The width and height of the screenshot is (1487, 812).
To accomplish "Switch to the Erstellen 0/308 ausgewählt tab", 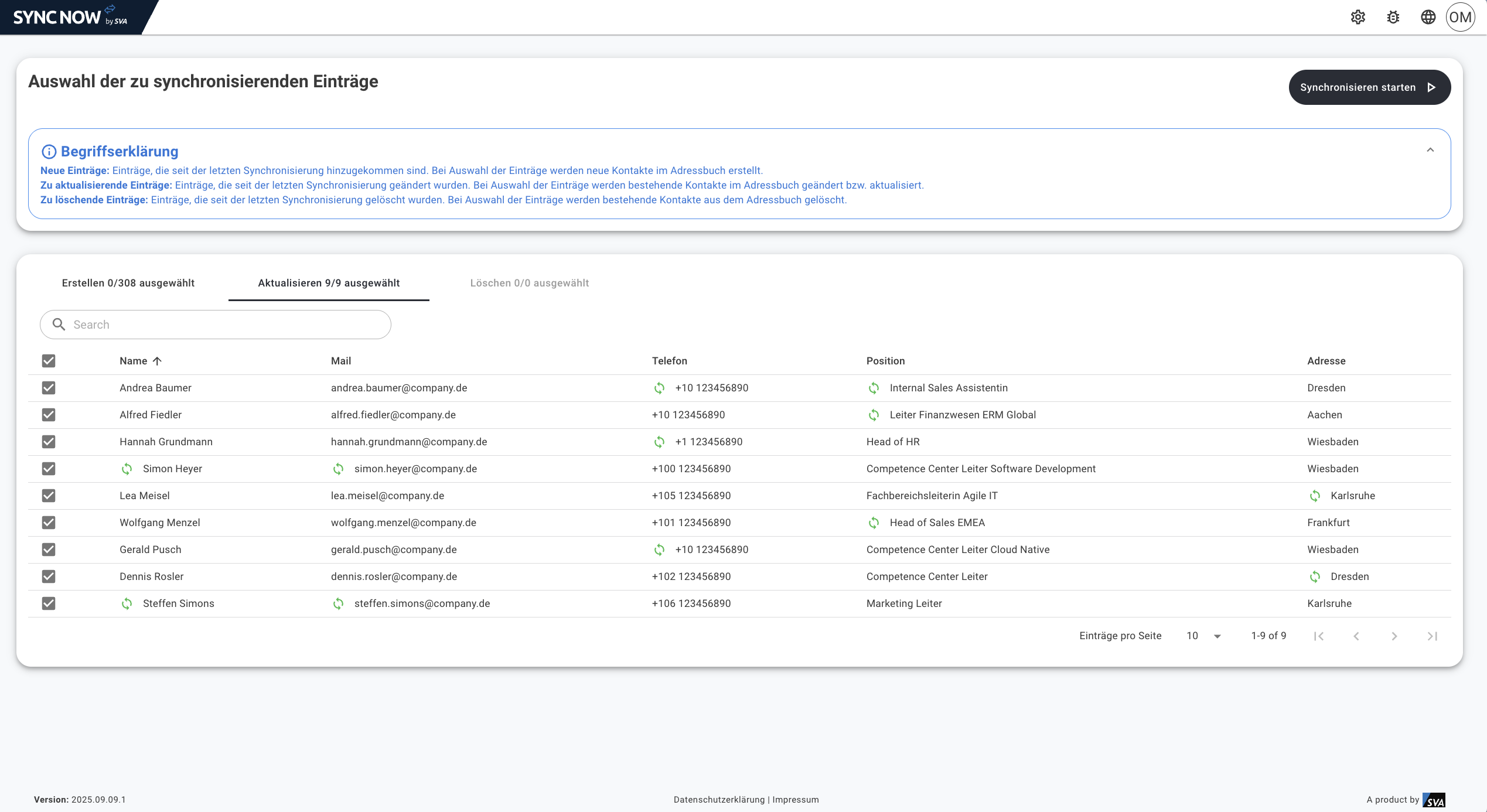I will pos(128,283).
